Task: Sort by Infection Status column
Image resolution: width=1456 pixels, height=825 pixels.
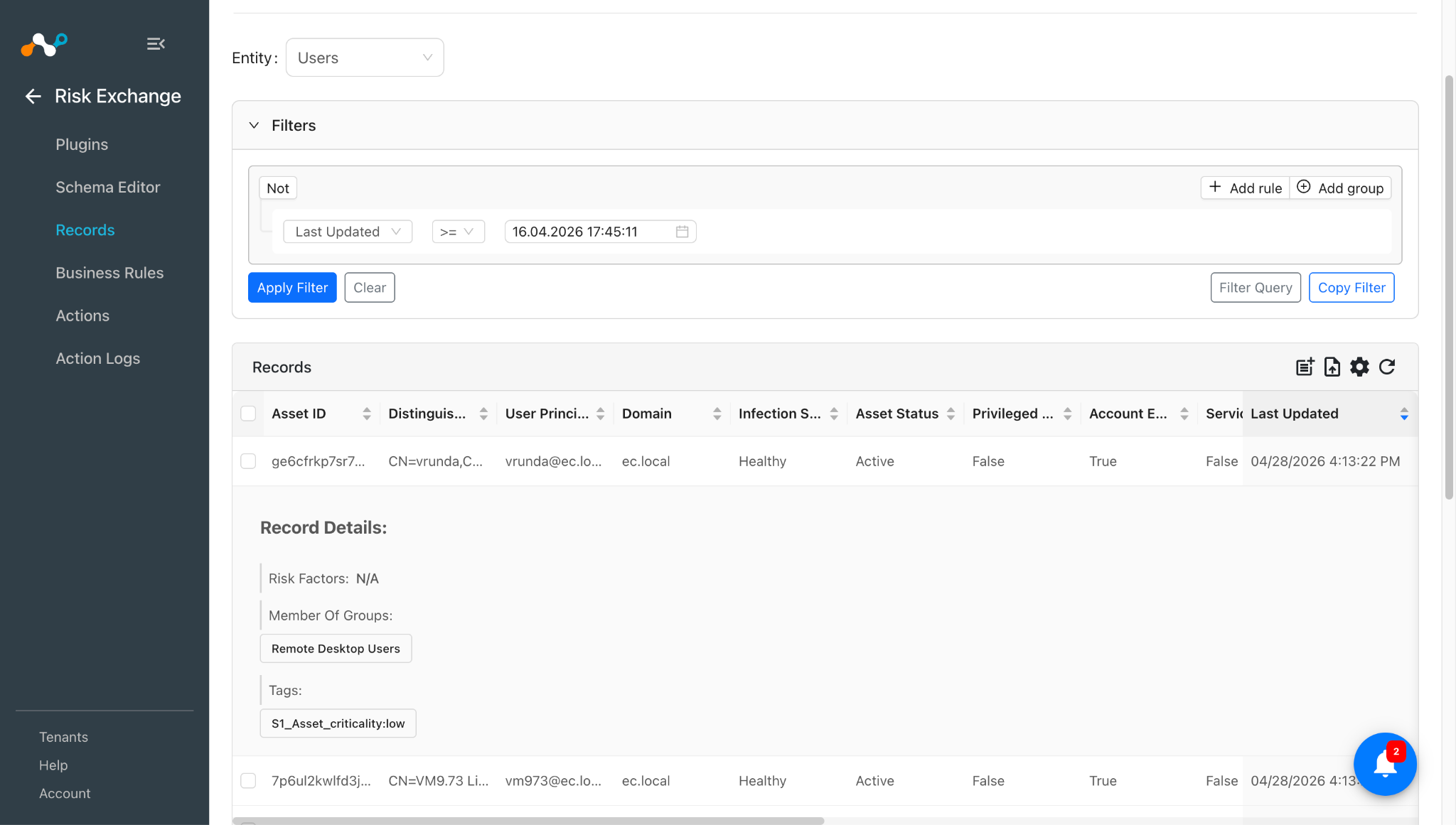Action: point(834,414)
